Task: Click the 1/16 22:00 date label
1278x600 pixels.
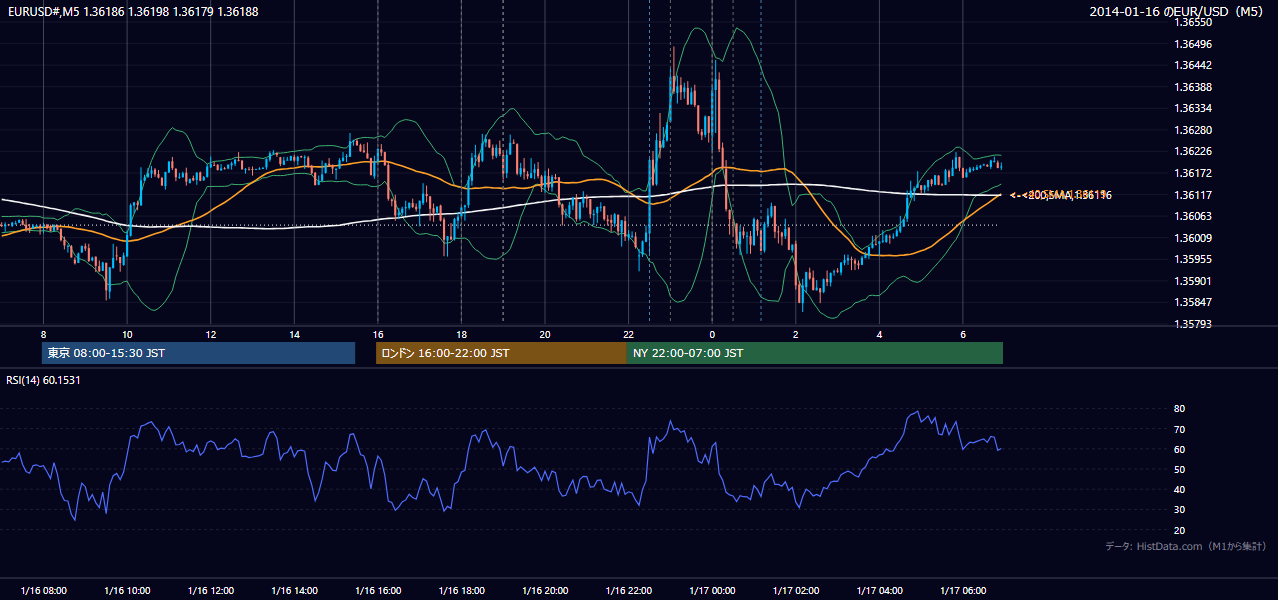Action: (628, 591)
